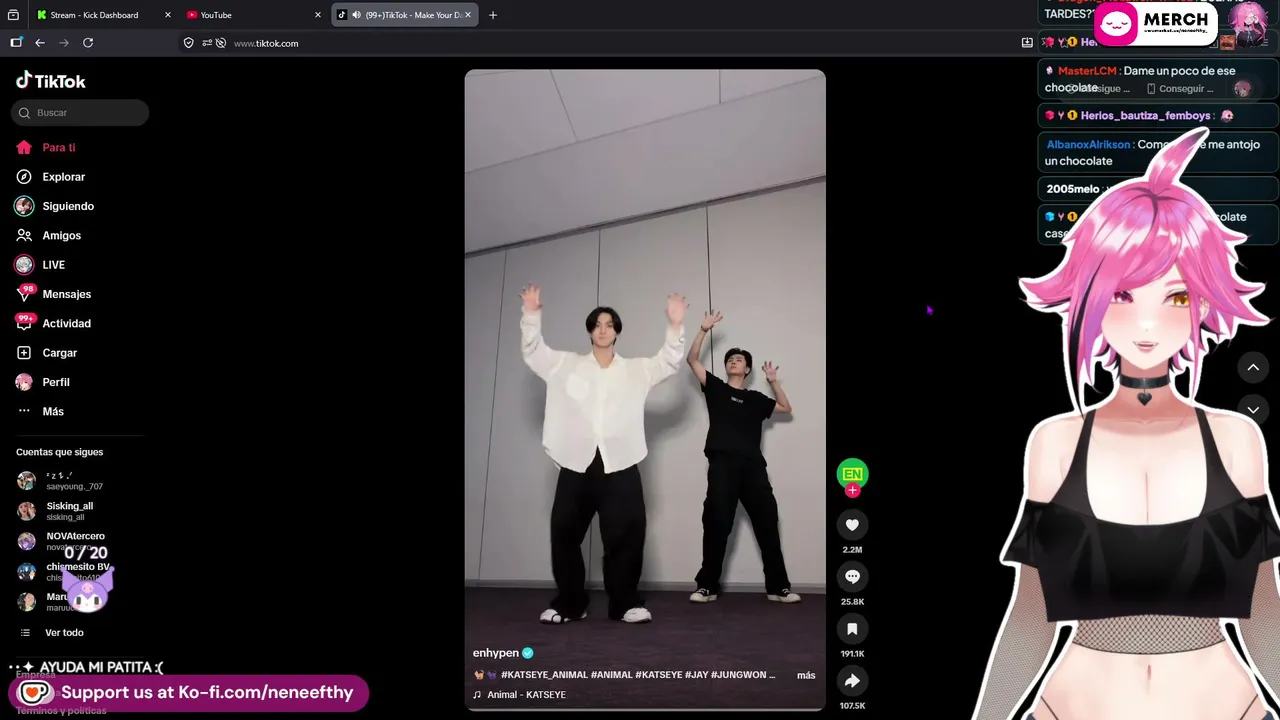Screen dimensions: 1280x720
Task: Click the Amigos people icon
Action: [x=24, y=236]
